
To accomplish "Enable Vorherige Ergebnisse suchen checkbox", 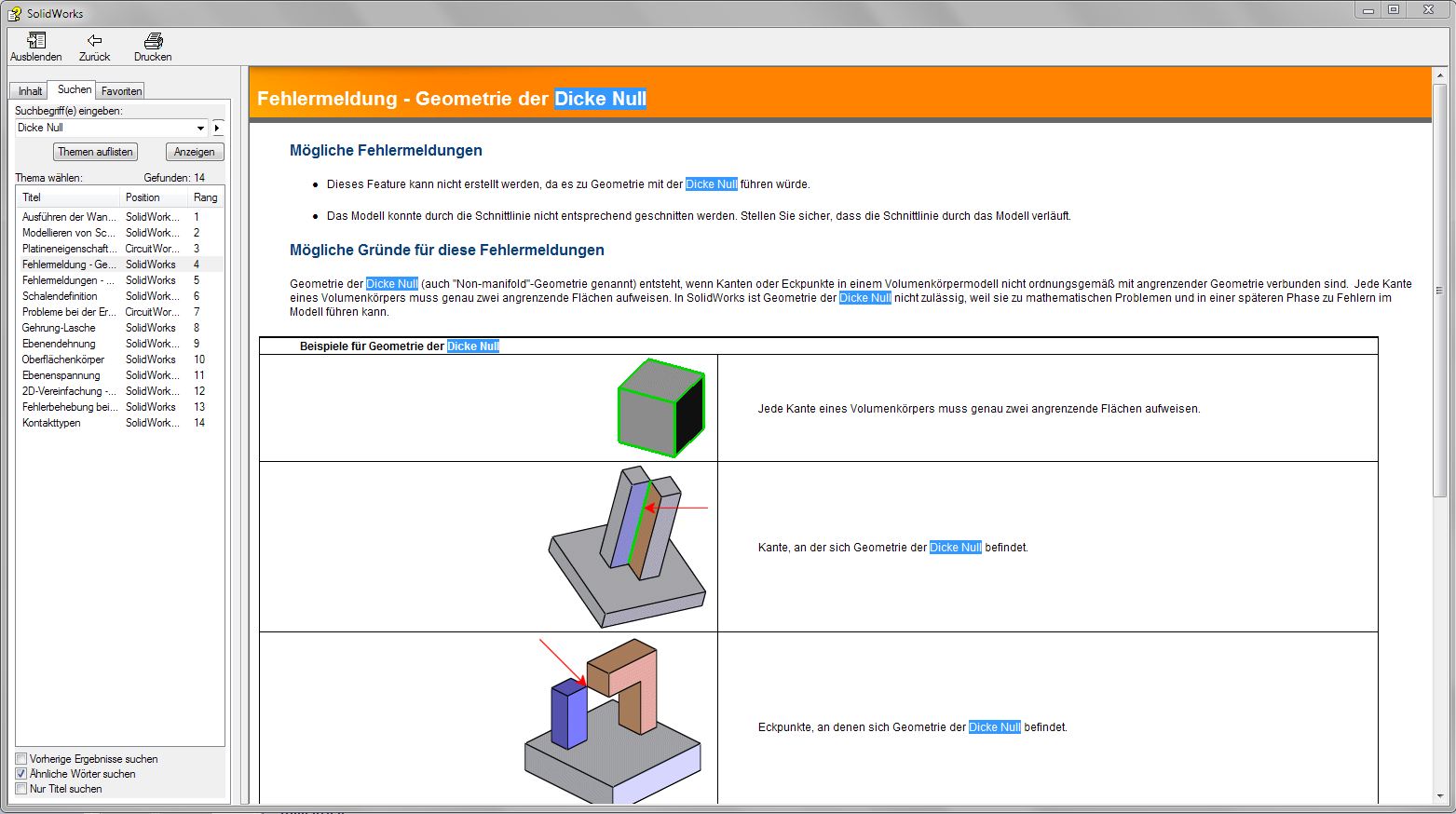I will pos(21,759).
